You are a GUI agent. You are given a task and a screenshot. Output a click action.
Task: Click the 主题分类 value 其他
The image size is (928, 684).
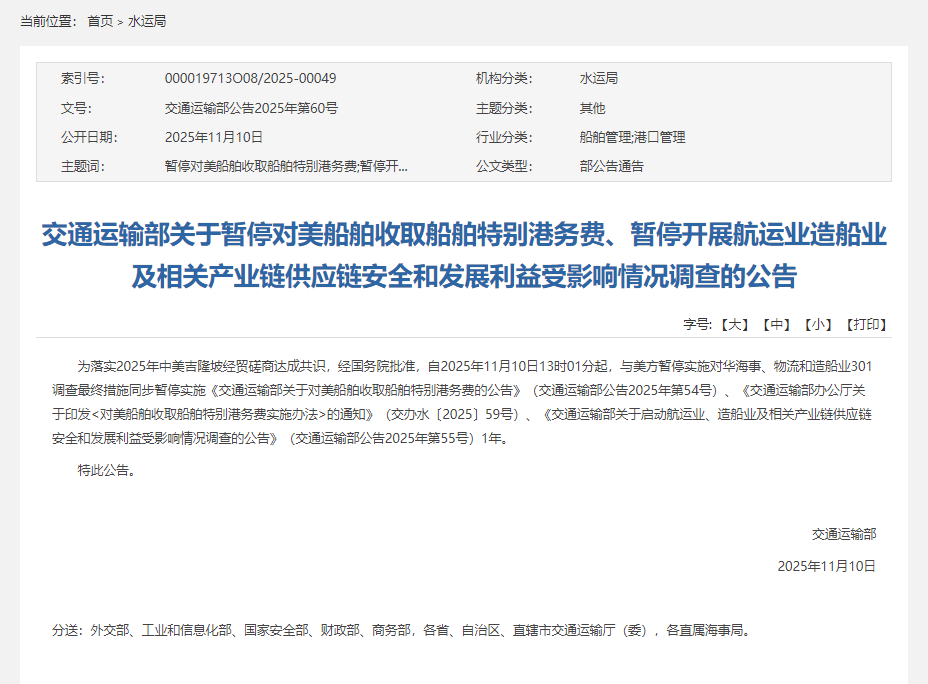[592, 108]
